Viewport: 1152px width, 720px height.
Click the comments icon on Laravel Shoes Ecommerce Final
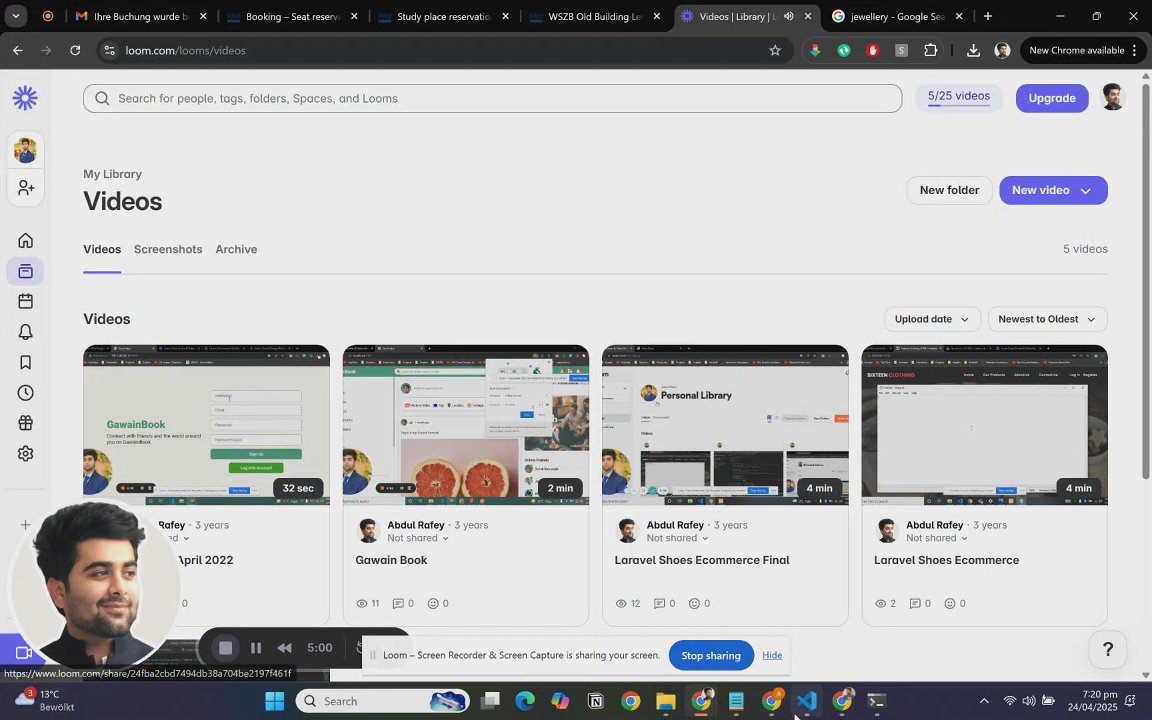660,604
